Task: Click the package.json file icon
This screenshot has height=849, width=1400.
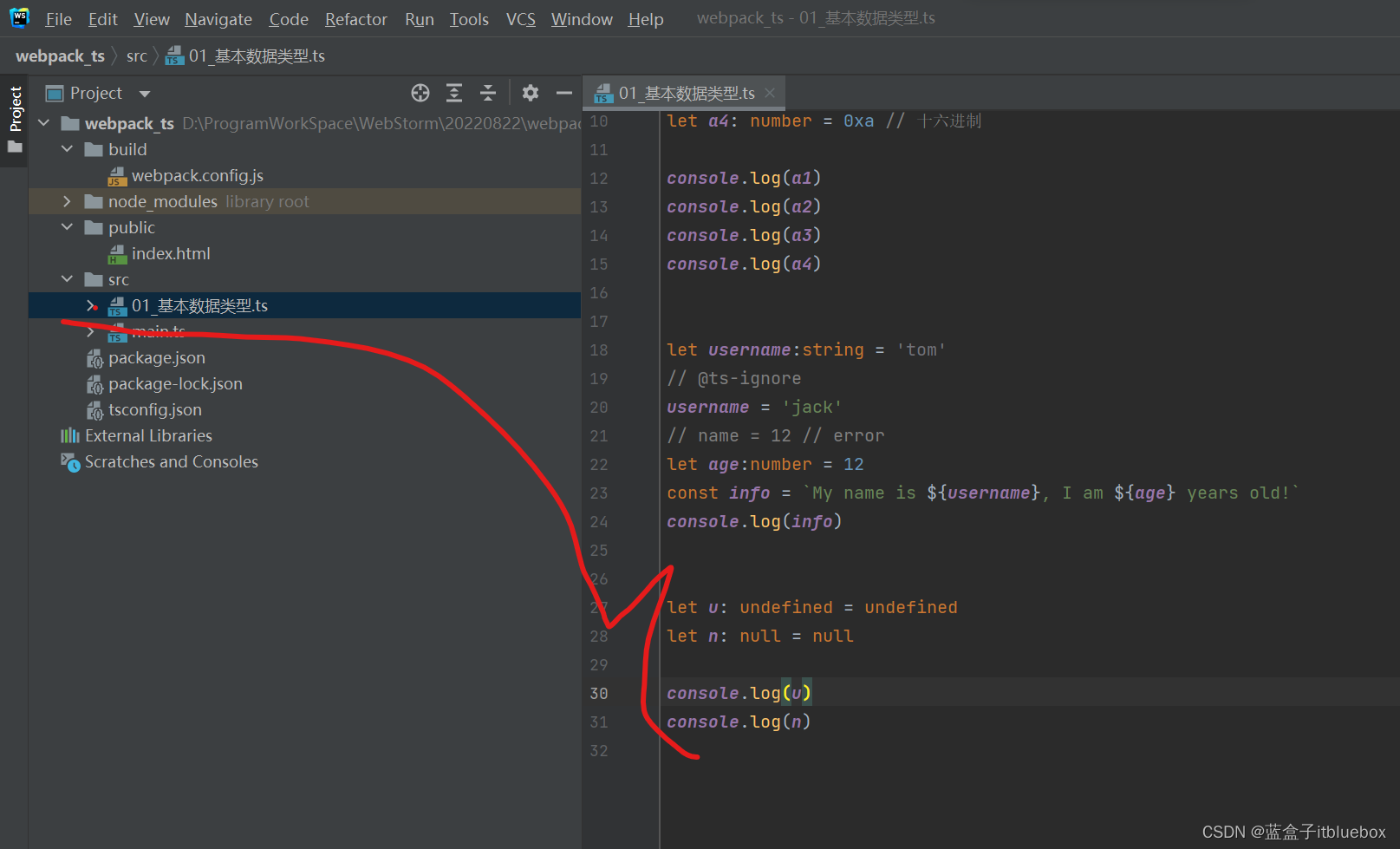Action: click(94, 358)
